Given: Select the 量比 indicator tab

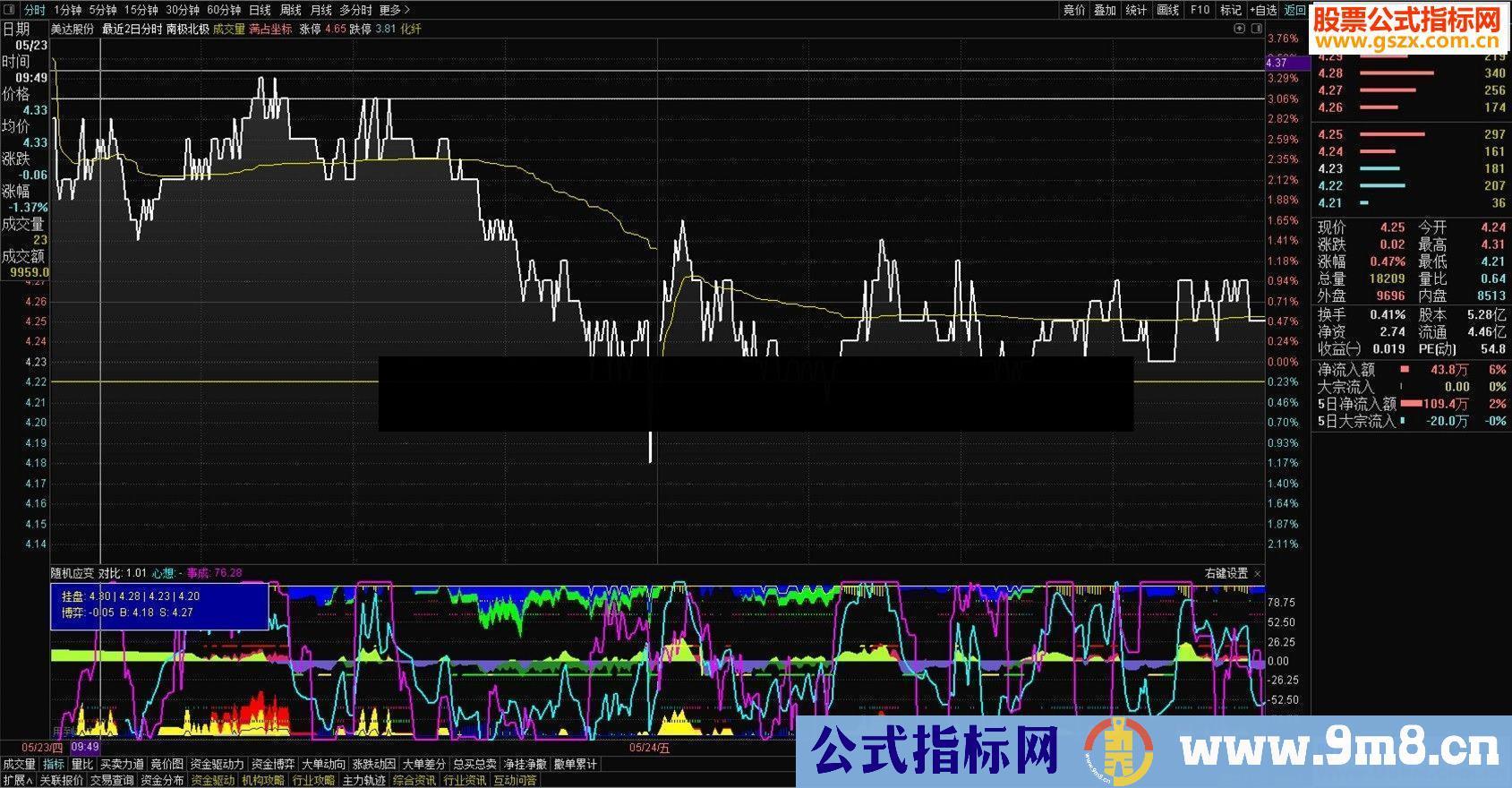Looking at the screenshot, I should tap(82, 764).
